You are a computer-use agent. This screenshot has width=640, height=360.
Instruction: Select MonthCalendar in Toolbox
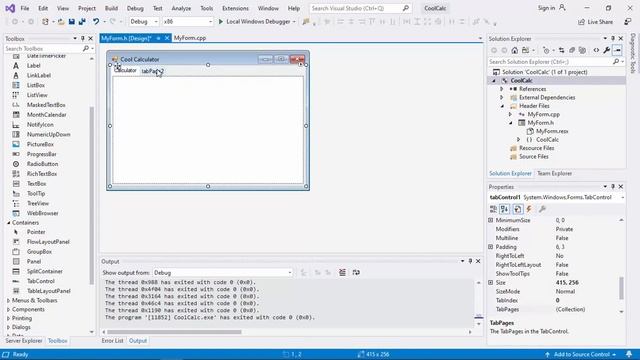coord(47,115)
